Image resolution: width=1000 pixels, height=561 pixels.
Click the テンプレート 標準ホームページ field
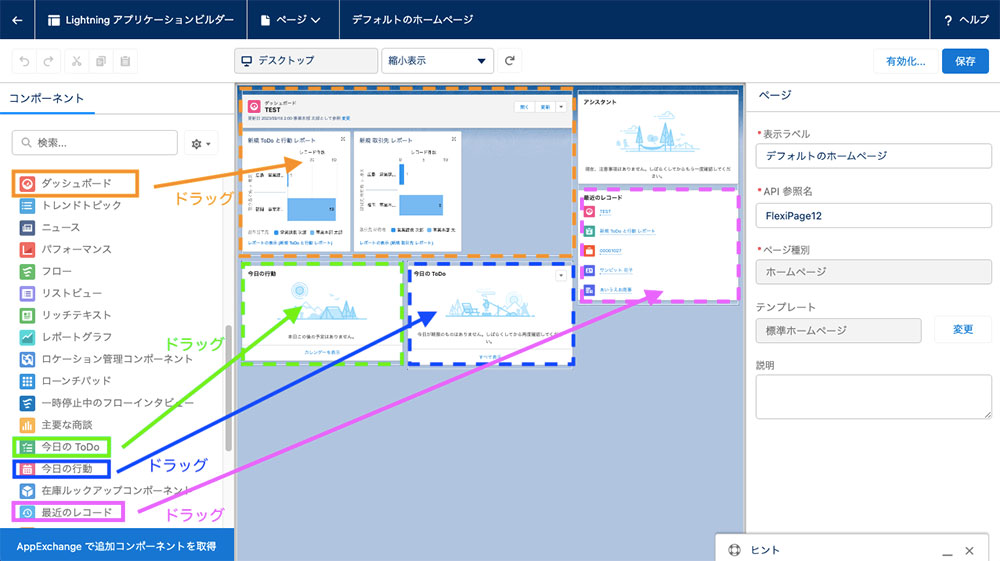[838, 330]
